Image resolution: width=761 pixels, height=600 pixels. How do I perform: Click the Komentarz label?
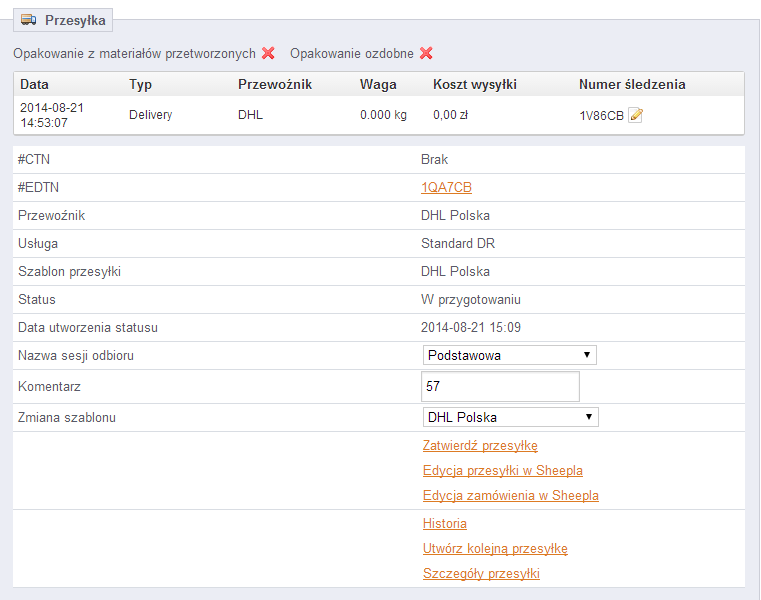49,386
